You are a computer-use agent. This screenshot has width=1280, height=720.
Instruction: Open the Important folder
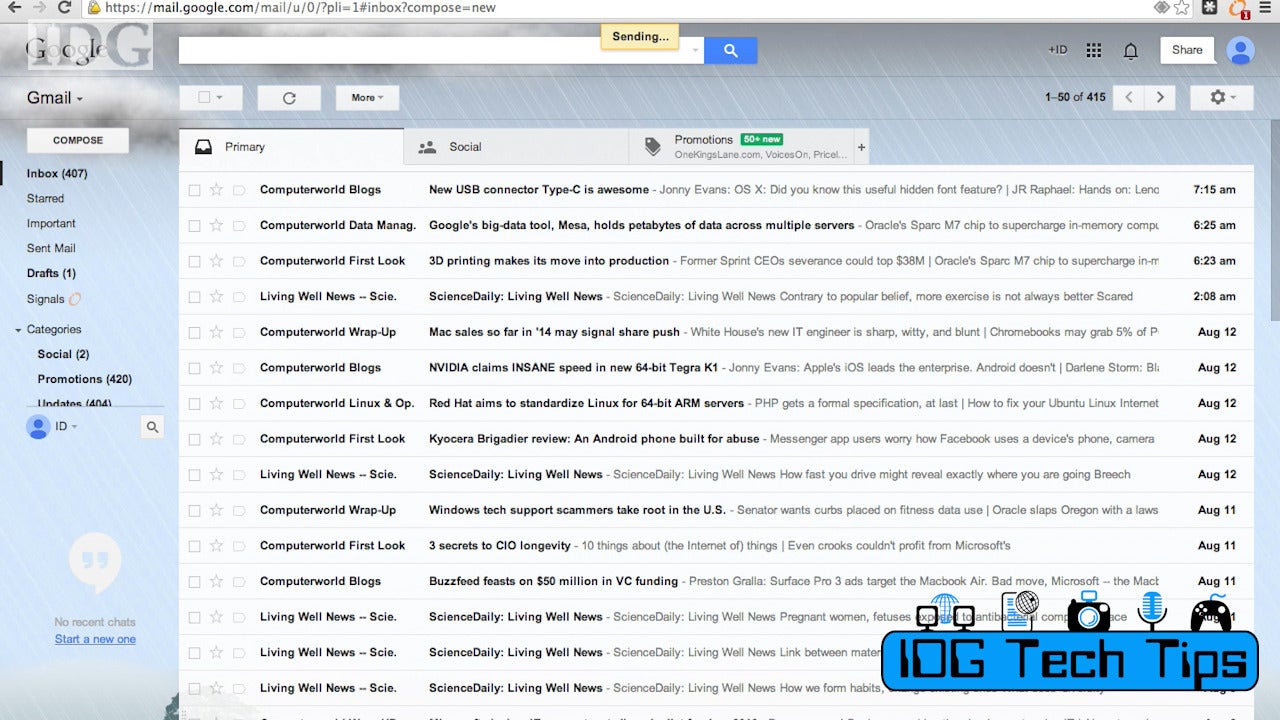51,224
